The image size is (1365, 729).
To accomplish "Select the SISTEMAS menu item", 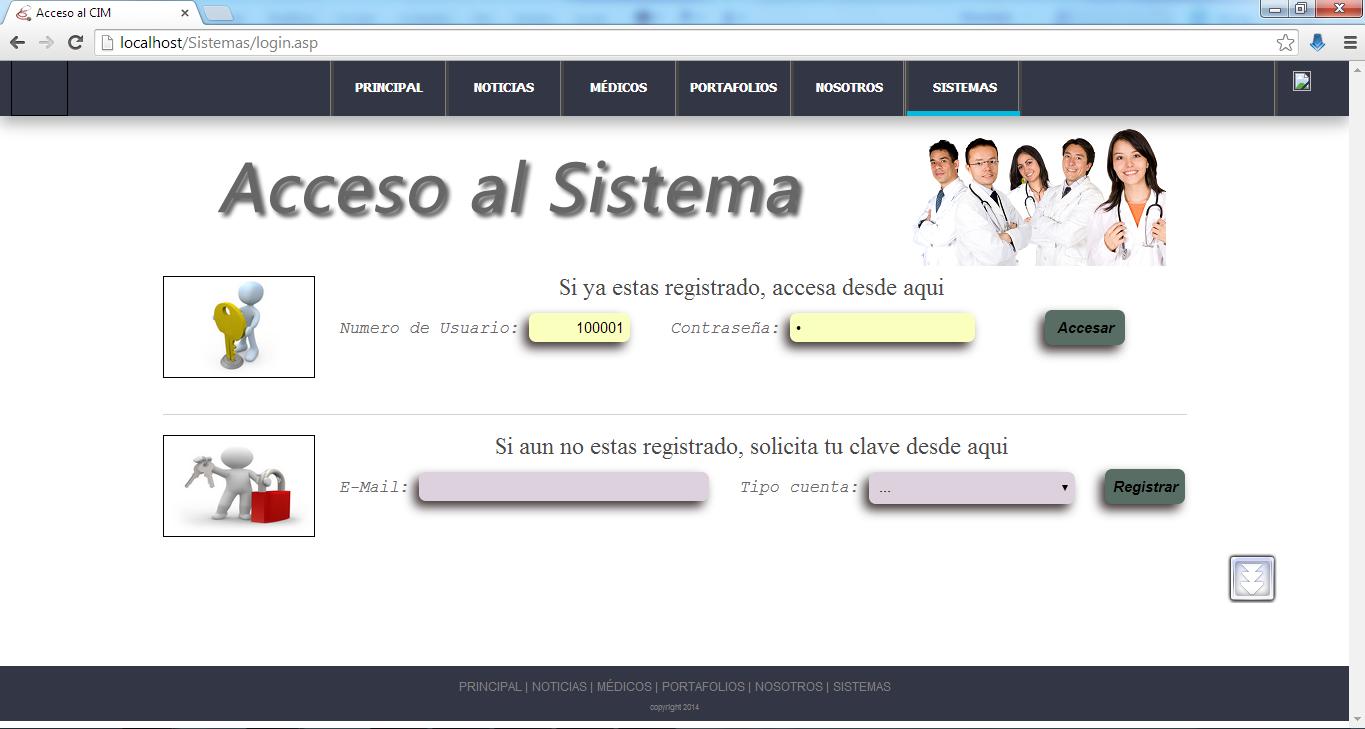I will [964, 88].
